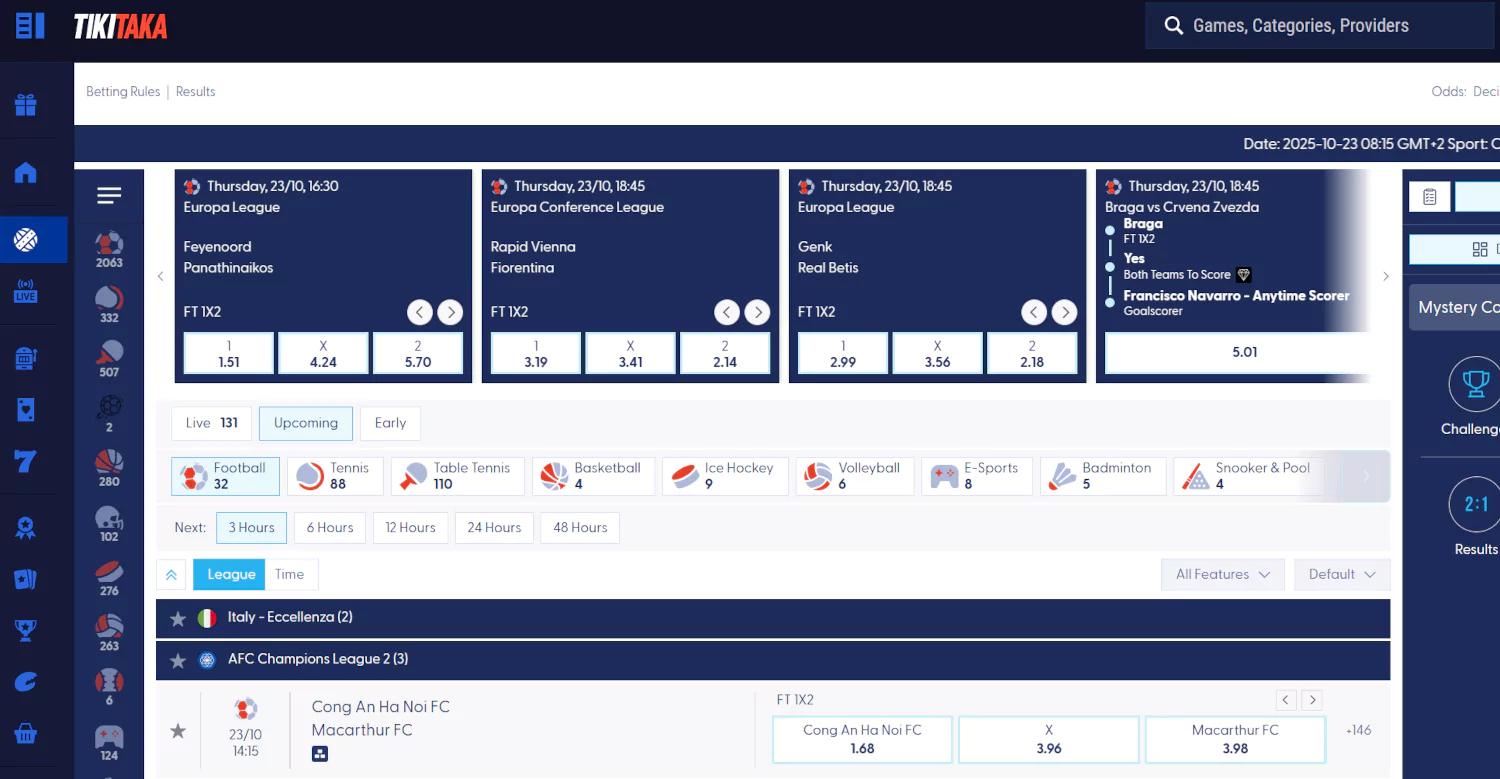Open the shopping basket icon in sidebar

point(26,734)
